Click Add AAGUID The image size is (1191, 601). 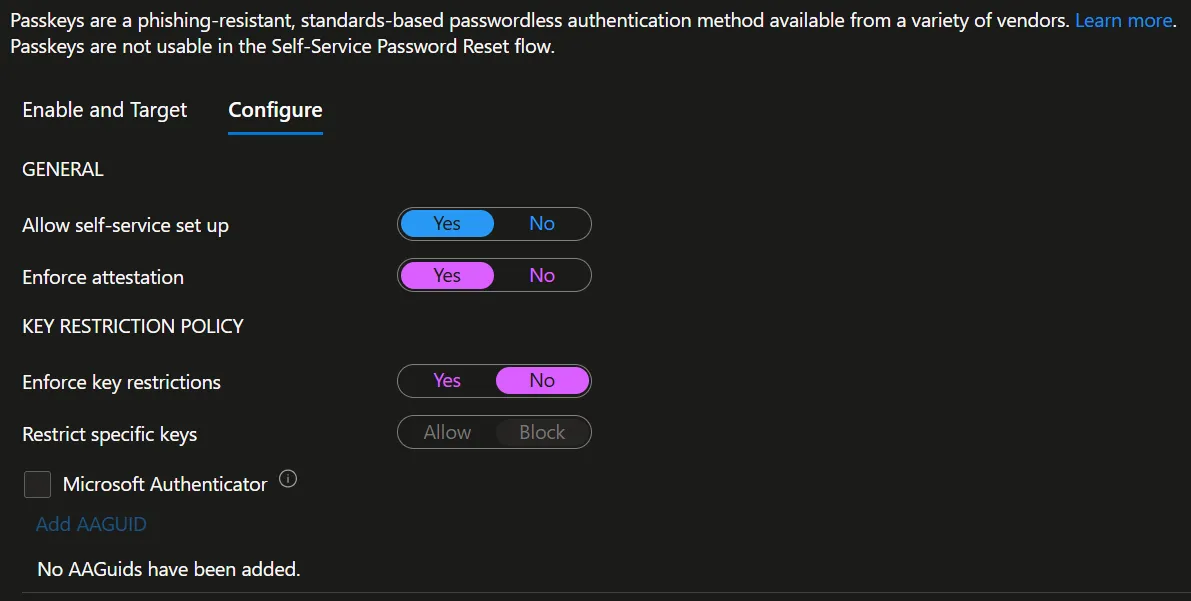click(91, 524)
